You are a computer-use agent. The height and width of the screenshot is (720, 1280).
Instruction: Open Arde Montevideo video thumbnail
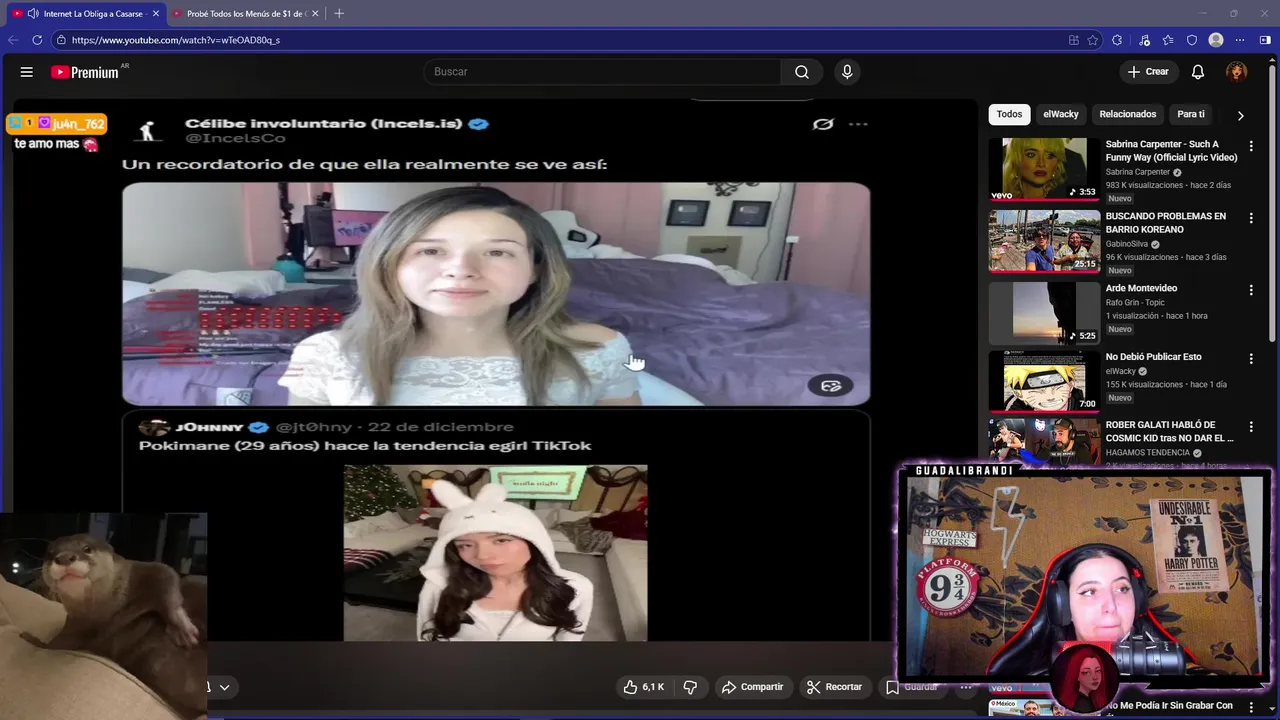click(x=1044, y=313)
